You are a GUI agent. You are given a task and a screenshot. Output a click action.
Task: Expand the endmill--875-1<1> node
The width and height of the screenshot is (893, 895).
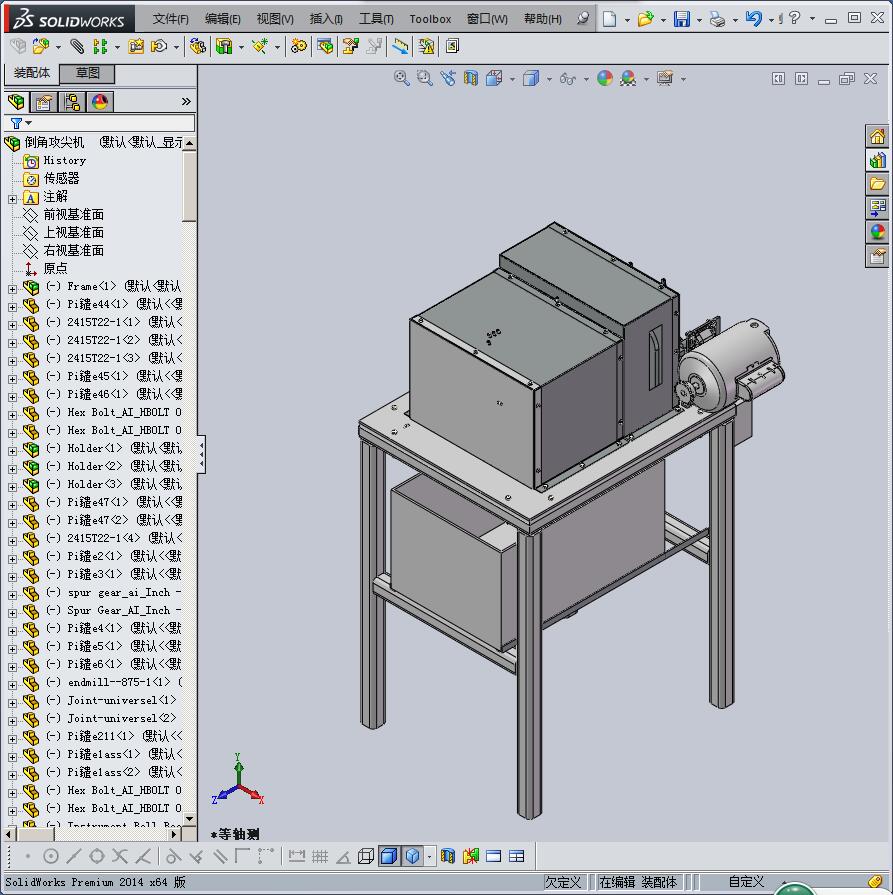[x=12, y=685]
